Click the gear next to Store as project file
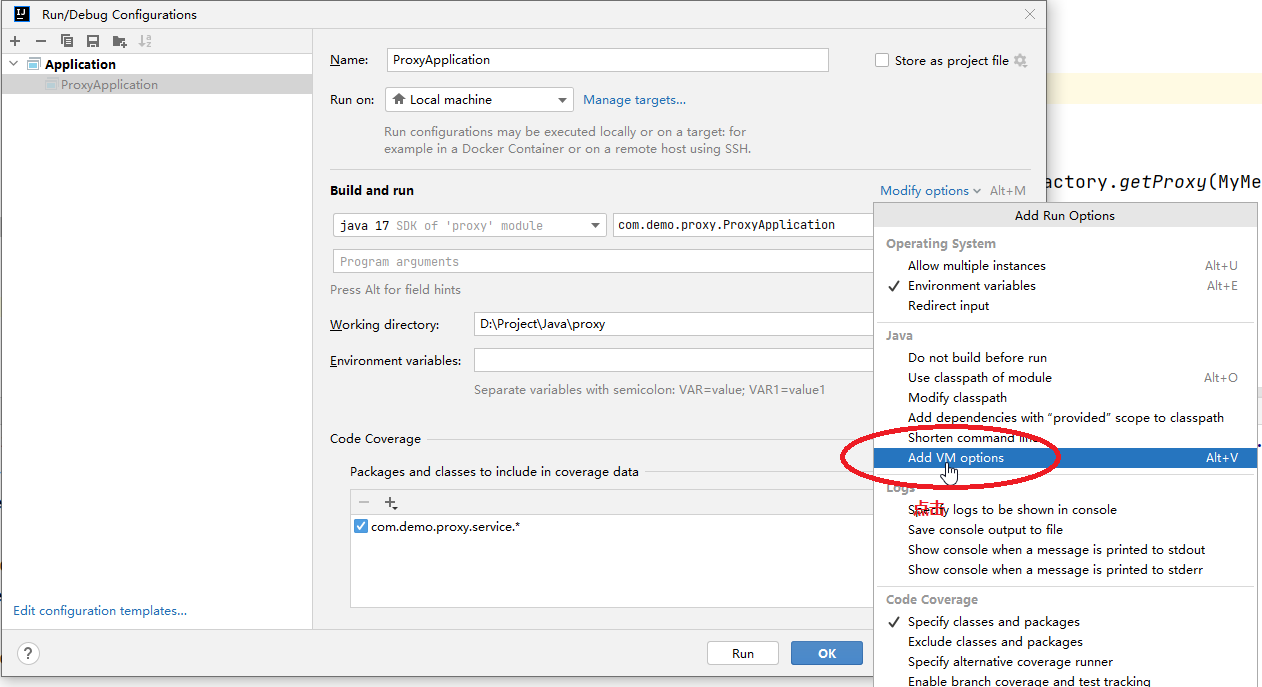 pyautogui.click(x=1020, y=60)
